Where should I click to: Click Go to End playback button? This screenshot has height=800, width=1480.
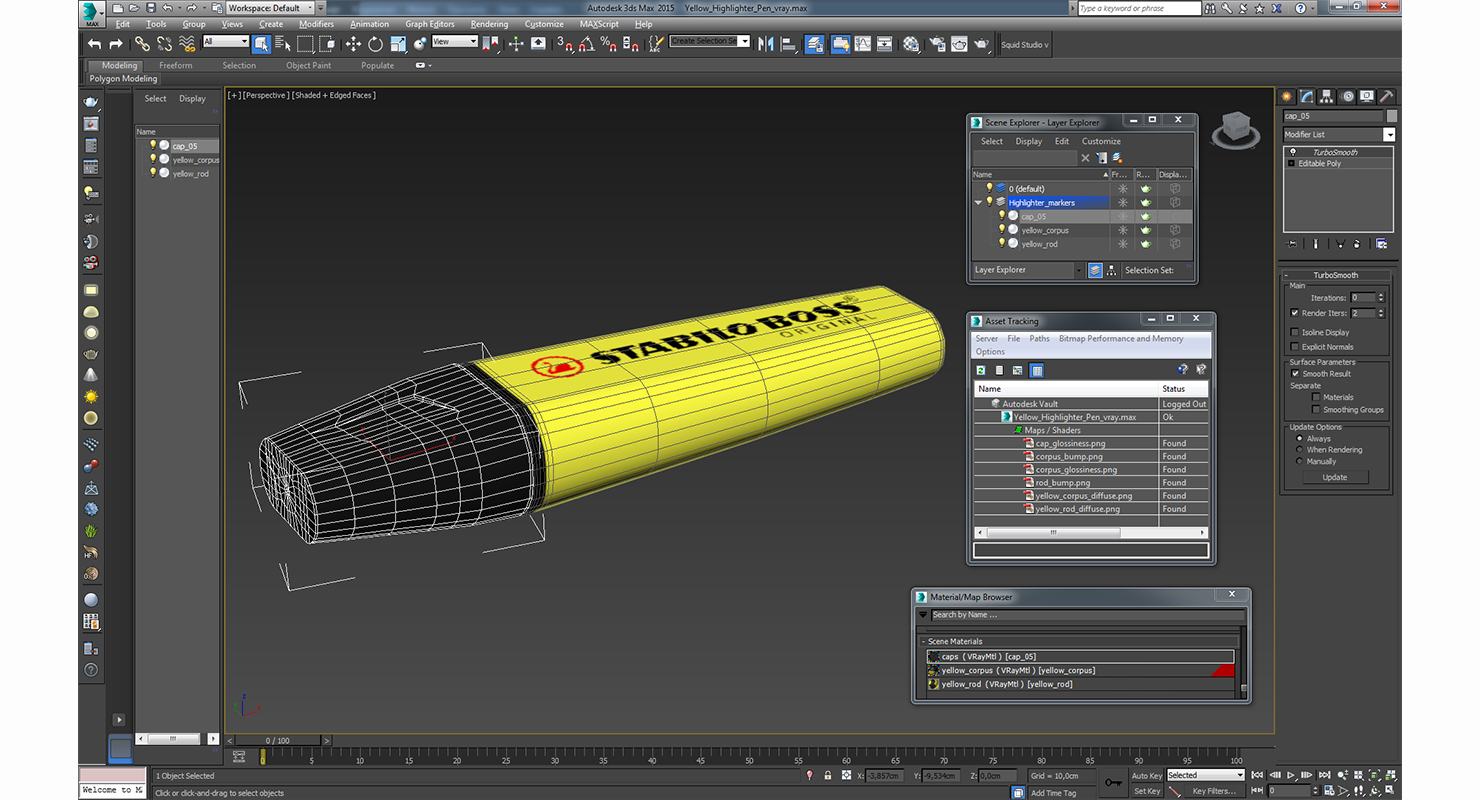pos(1324,775)
